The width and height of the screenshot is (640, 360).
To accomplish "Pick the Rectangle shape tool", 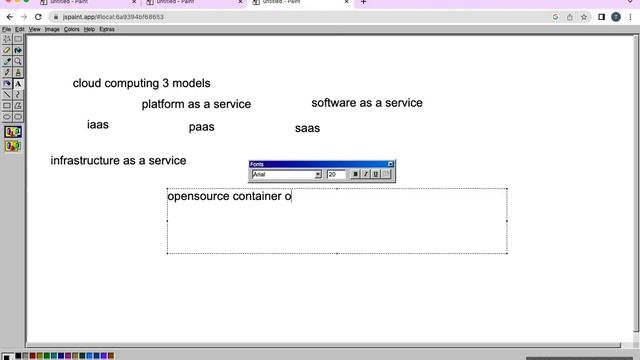I will (x=7, y=106).
